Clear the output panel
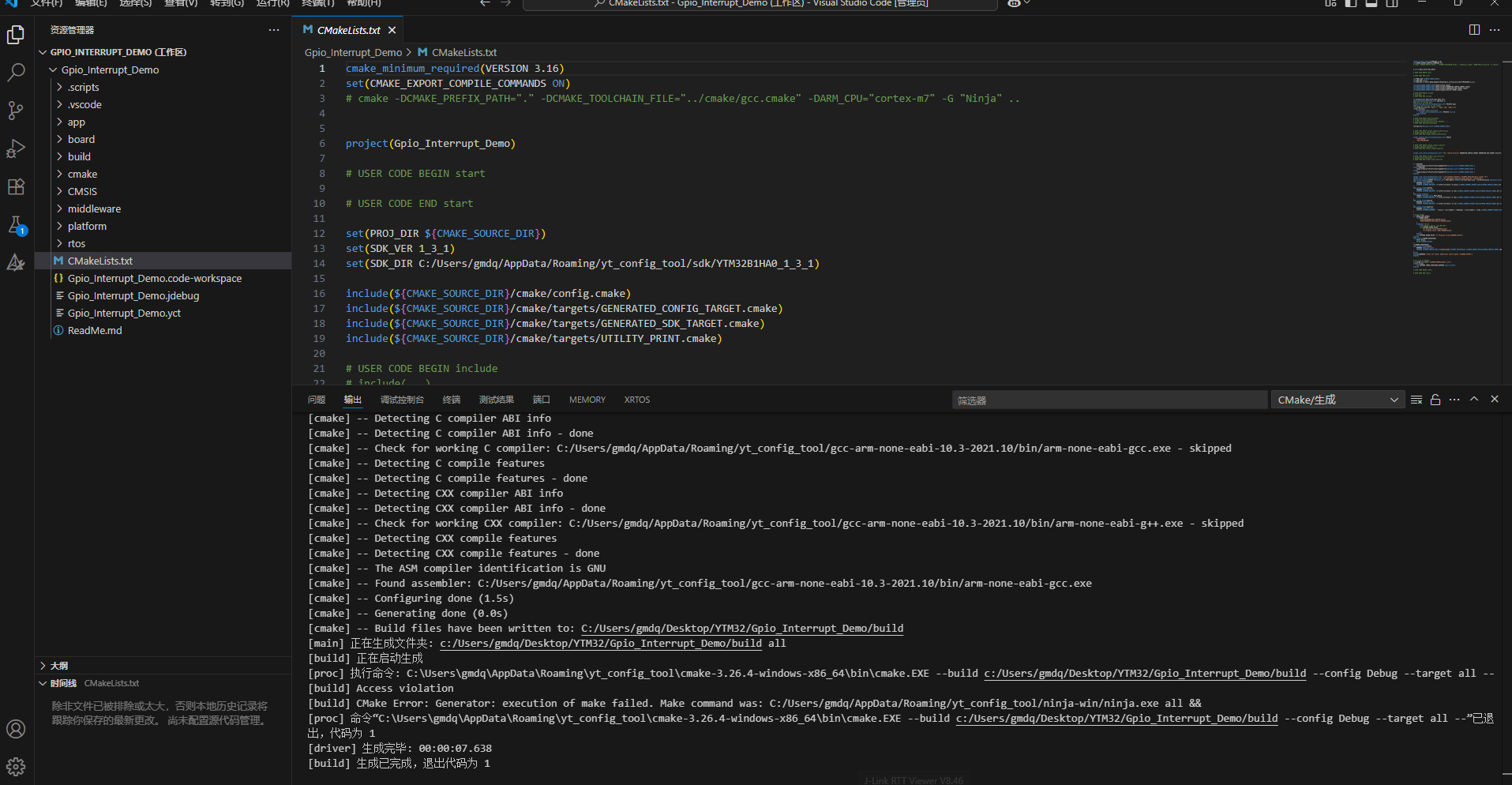Image resolution: width=1512 pixels, height=785 pixels. [1416, 400]
